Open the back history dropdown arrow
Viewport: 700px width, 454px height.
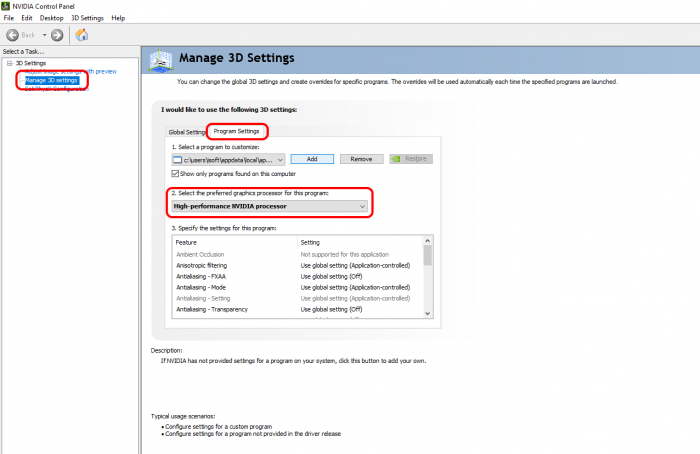click(43, 35)
